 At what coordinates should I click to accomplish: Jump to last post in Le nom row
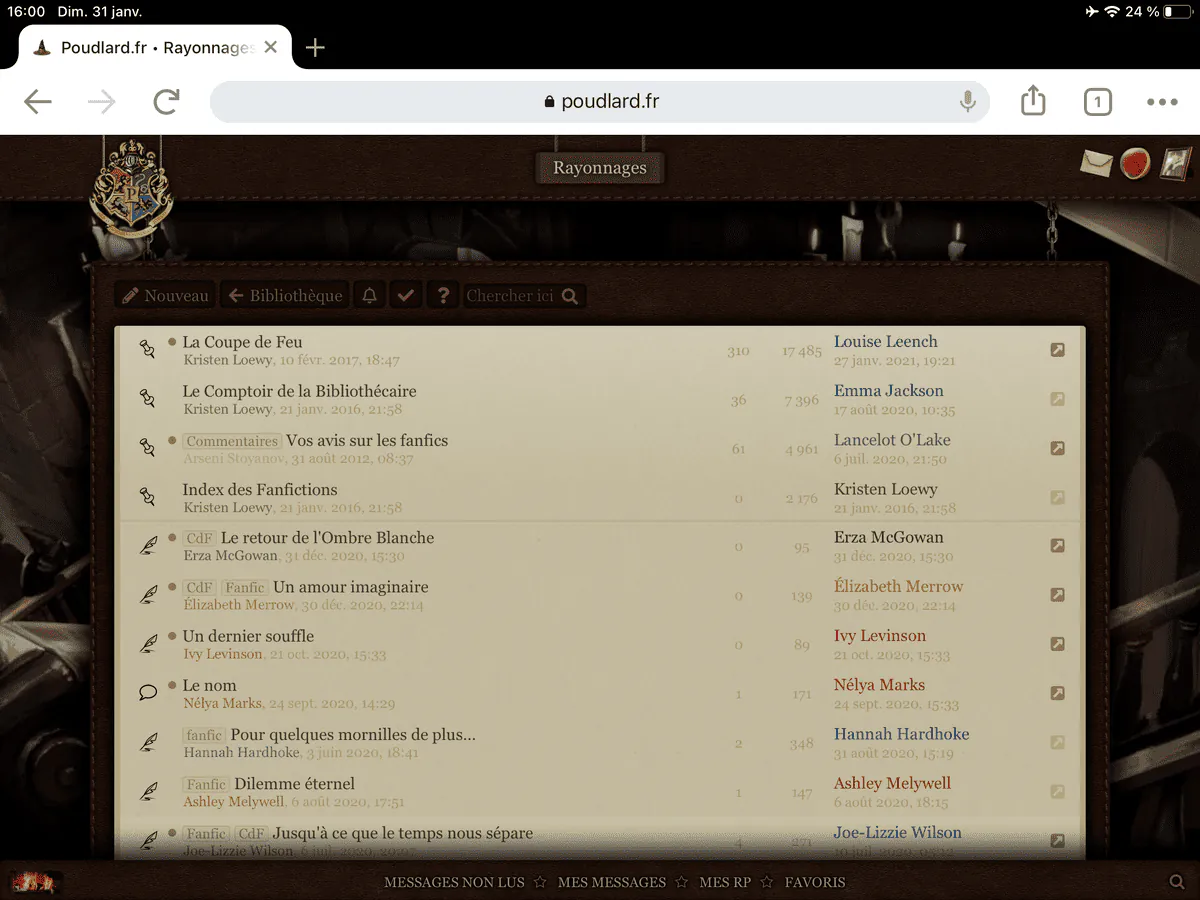(x=1058, y=693)
